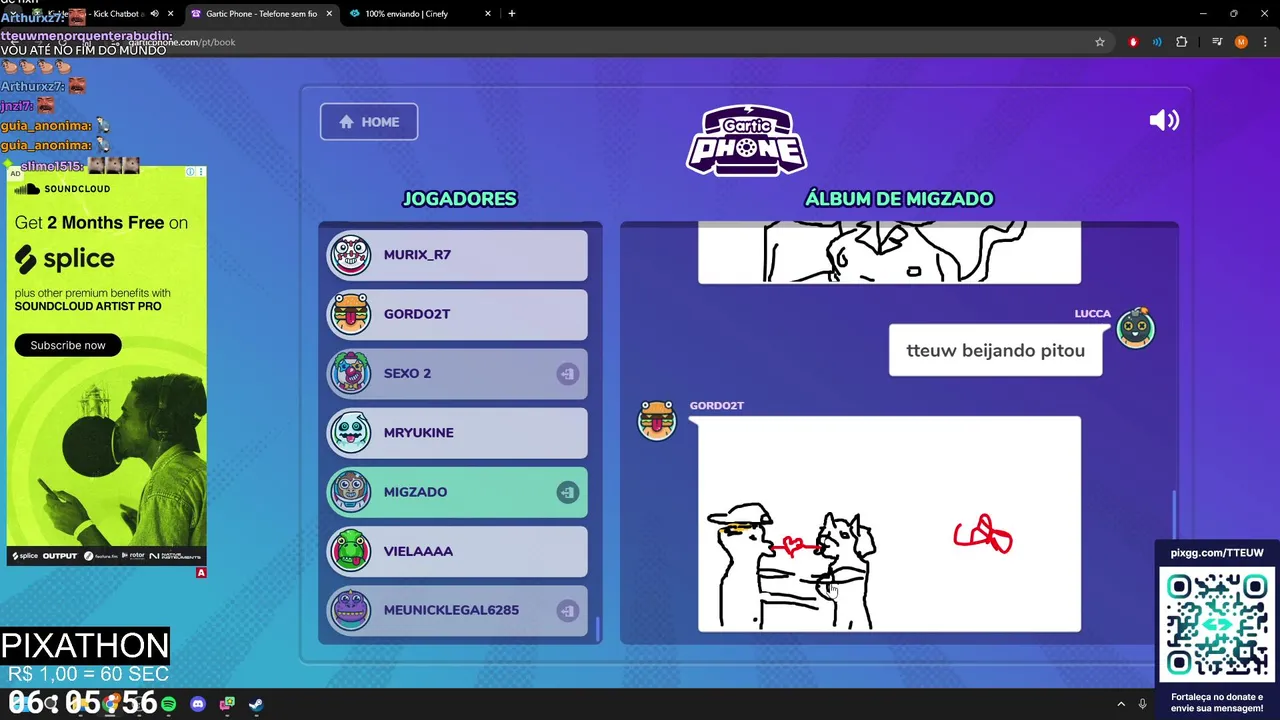Click the MIGZADO player avatar

point(351,492)
